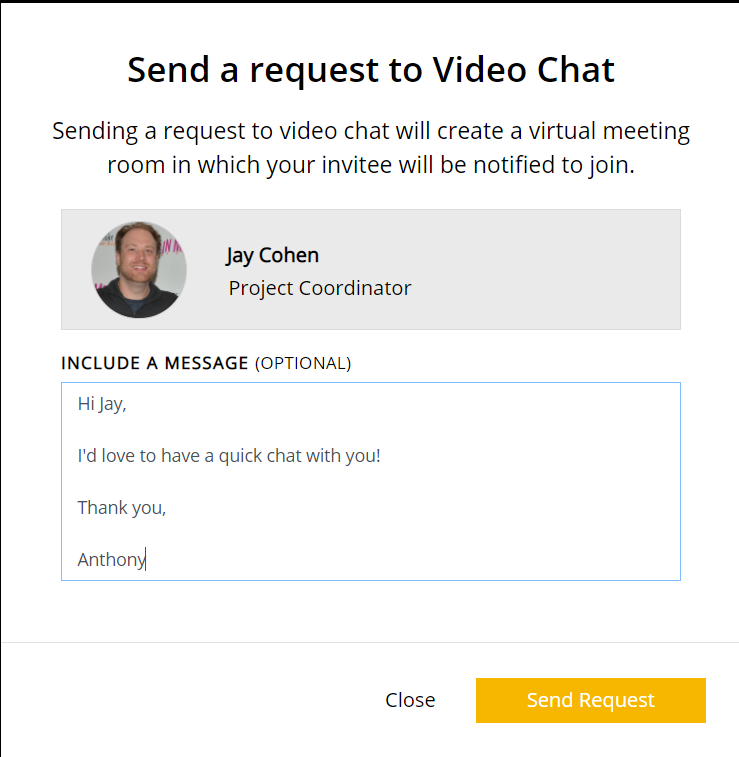Click the '(OPTIONAL)' label text

tap(303, 363)
